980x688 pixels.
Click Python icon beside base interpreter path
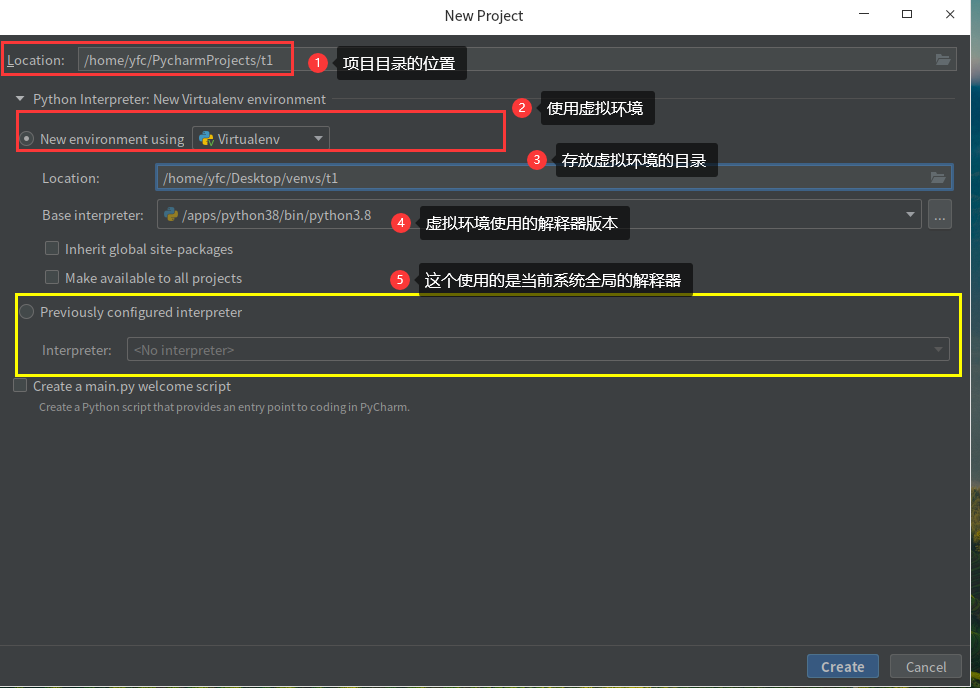(x=171, y=214)
